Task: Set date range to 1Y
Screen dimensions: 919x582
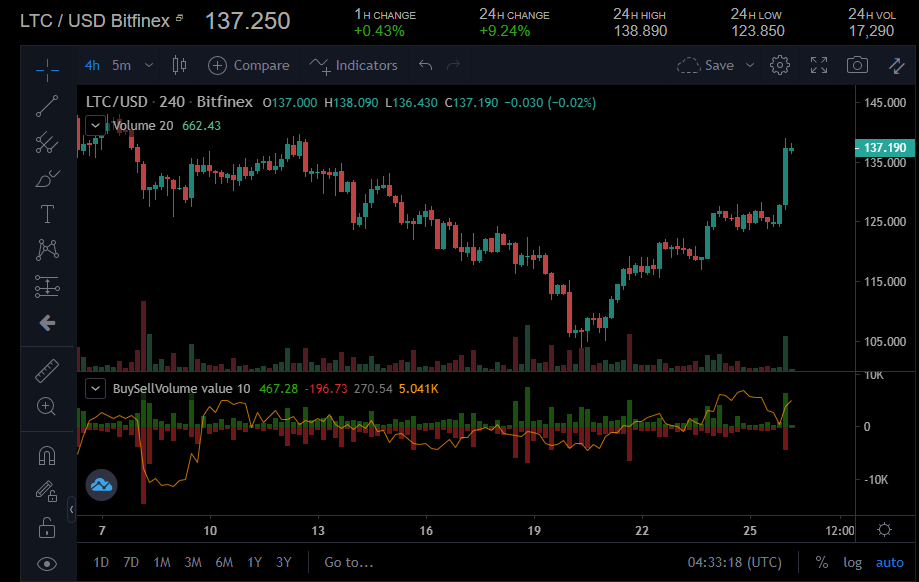Action: [254, 563]
